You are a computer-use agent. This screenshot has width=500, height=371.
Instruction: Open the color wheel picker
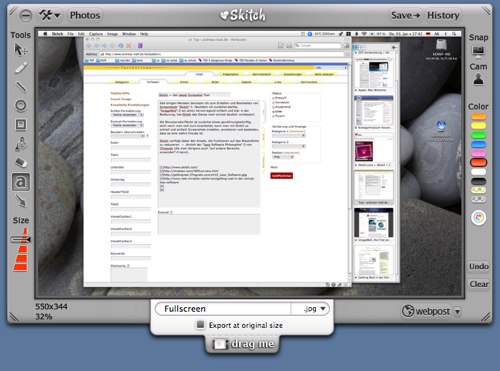478,218
